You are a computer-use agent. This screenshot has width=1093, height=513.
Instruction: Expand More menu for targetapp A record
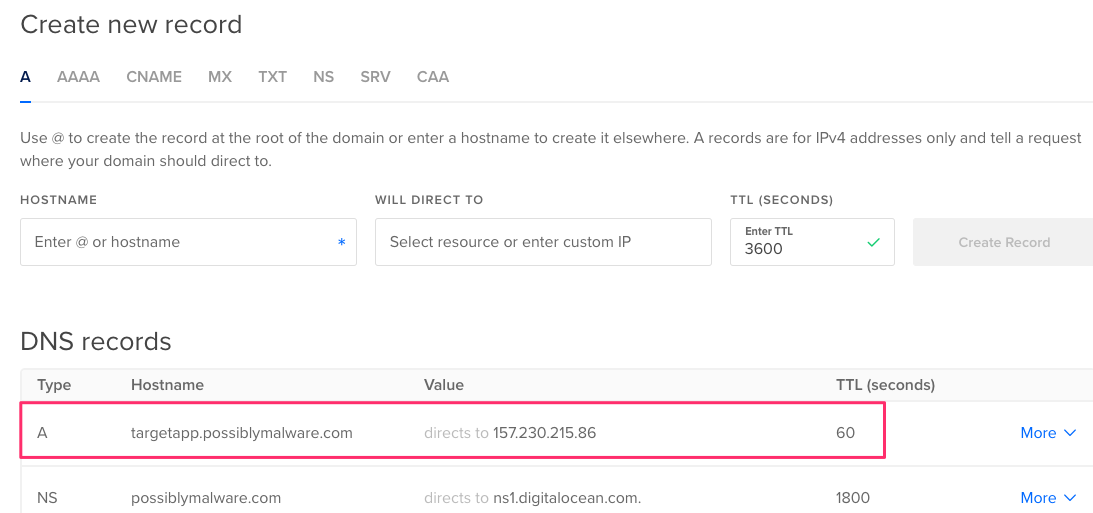point(1048,433)
